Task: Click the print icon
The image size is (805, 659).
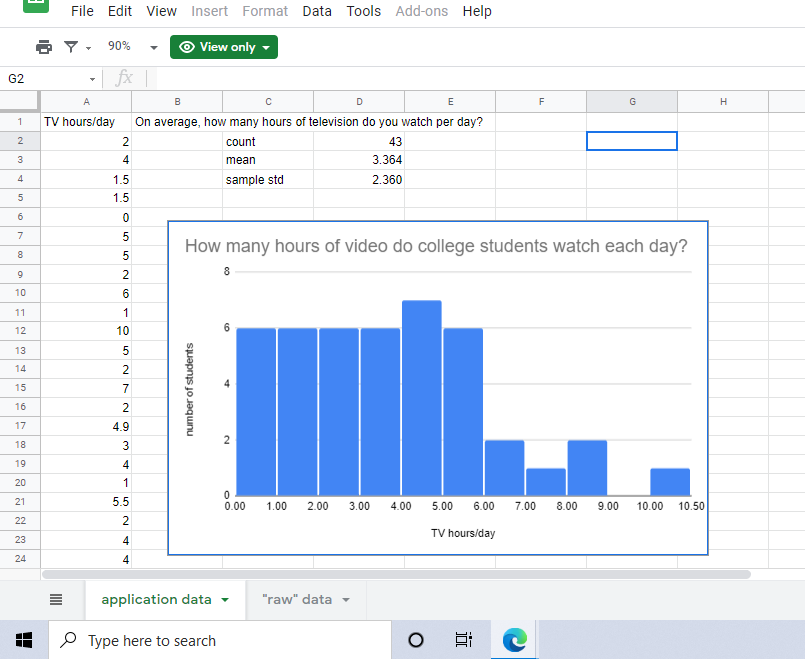Action: coord(44,47)
